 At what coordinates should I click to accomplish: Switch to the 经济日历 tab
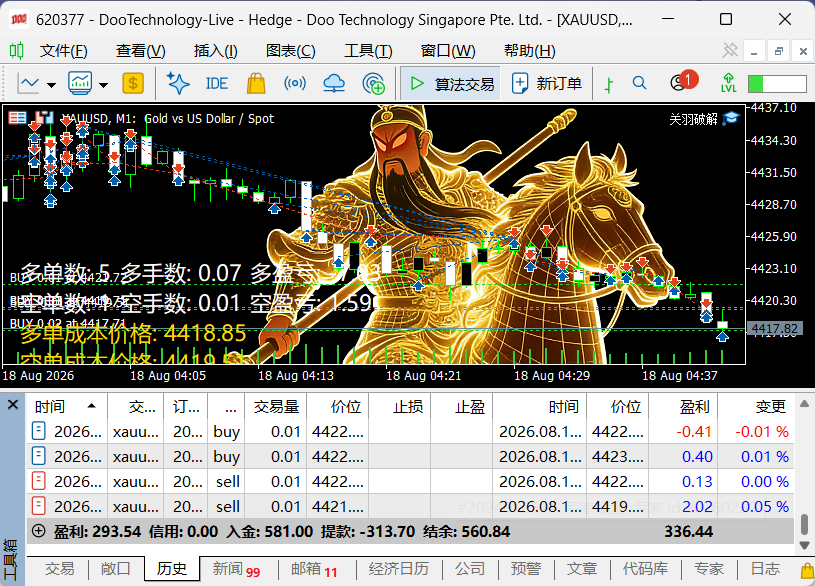click(x=399, y=569)
